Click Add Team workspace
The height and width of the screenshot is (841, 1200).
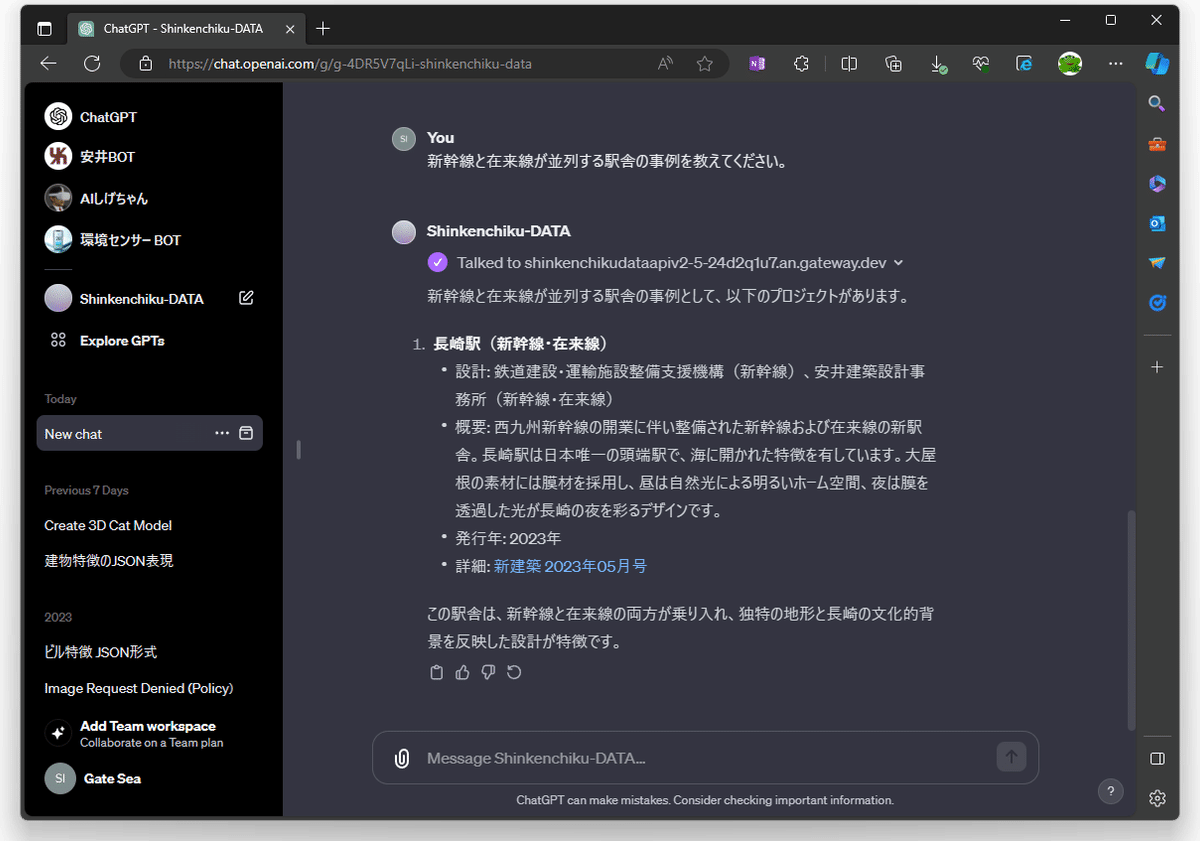150,733
